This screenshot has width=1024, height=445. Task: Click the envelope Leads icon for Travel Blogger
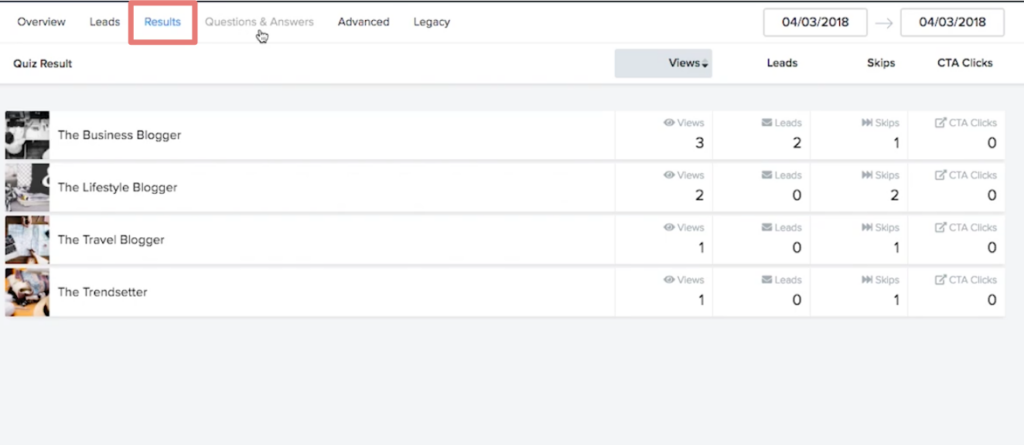767,227
